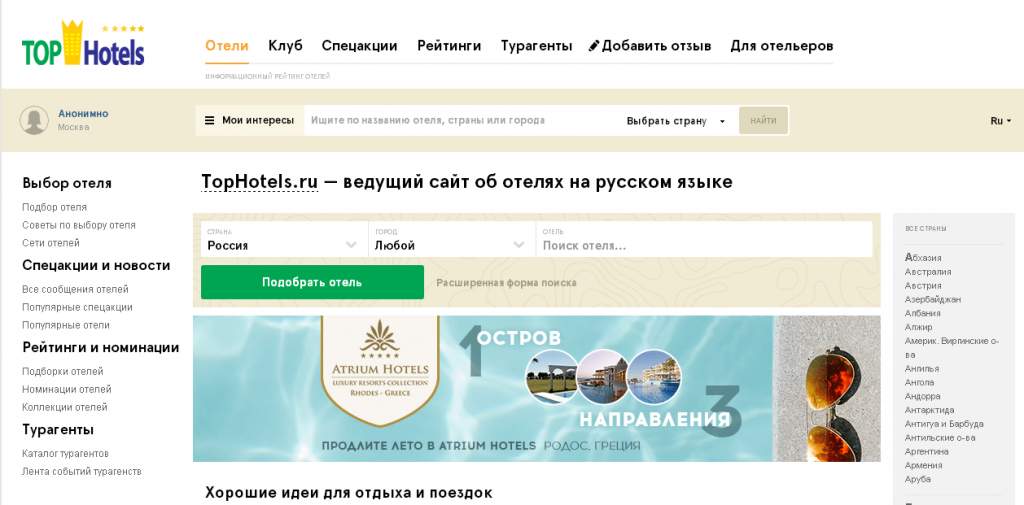
Task: Open the Ru language dropdown
Action: click(1000, 121)
